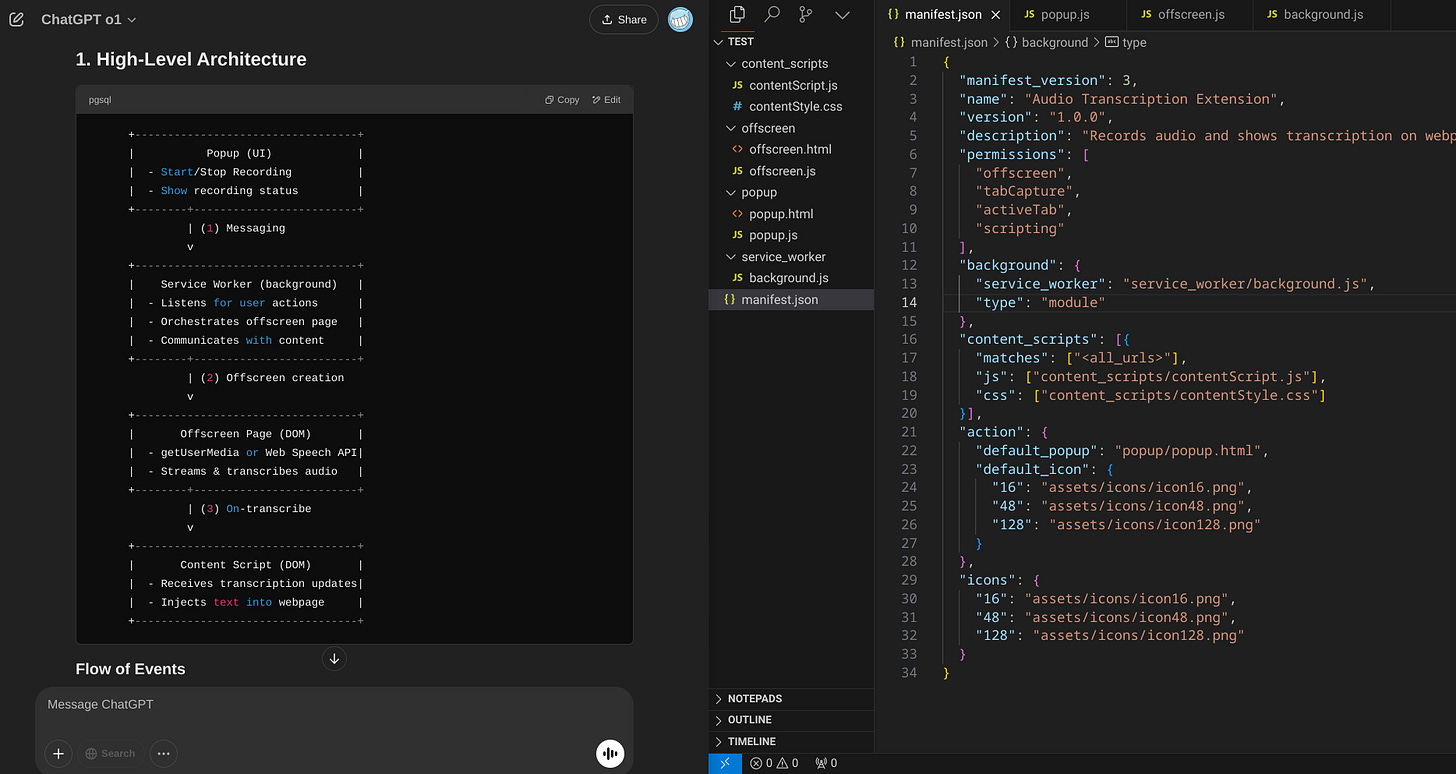Copy the code block contents
Screen dimensions: 1456x774
[x=562, y=100]
